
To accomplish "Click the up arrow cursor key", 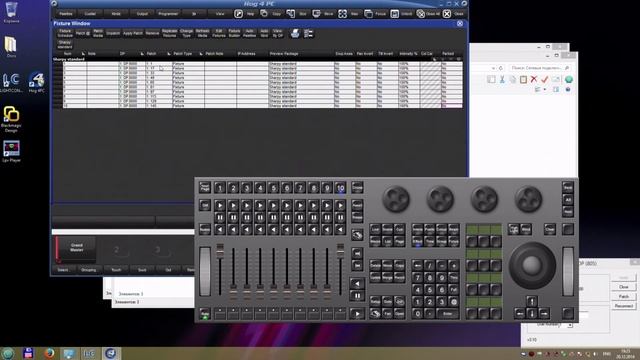I will click(531, 301).
